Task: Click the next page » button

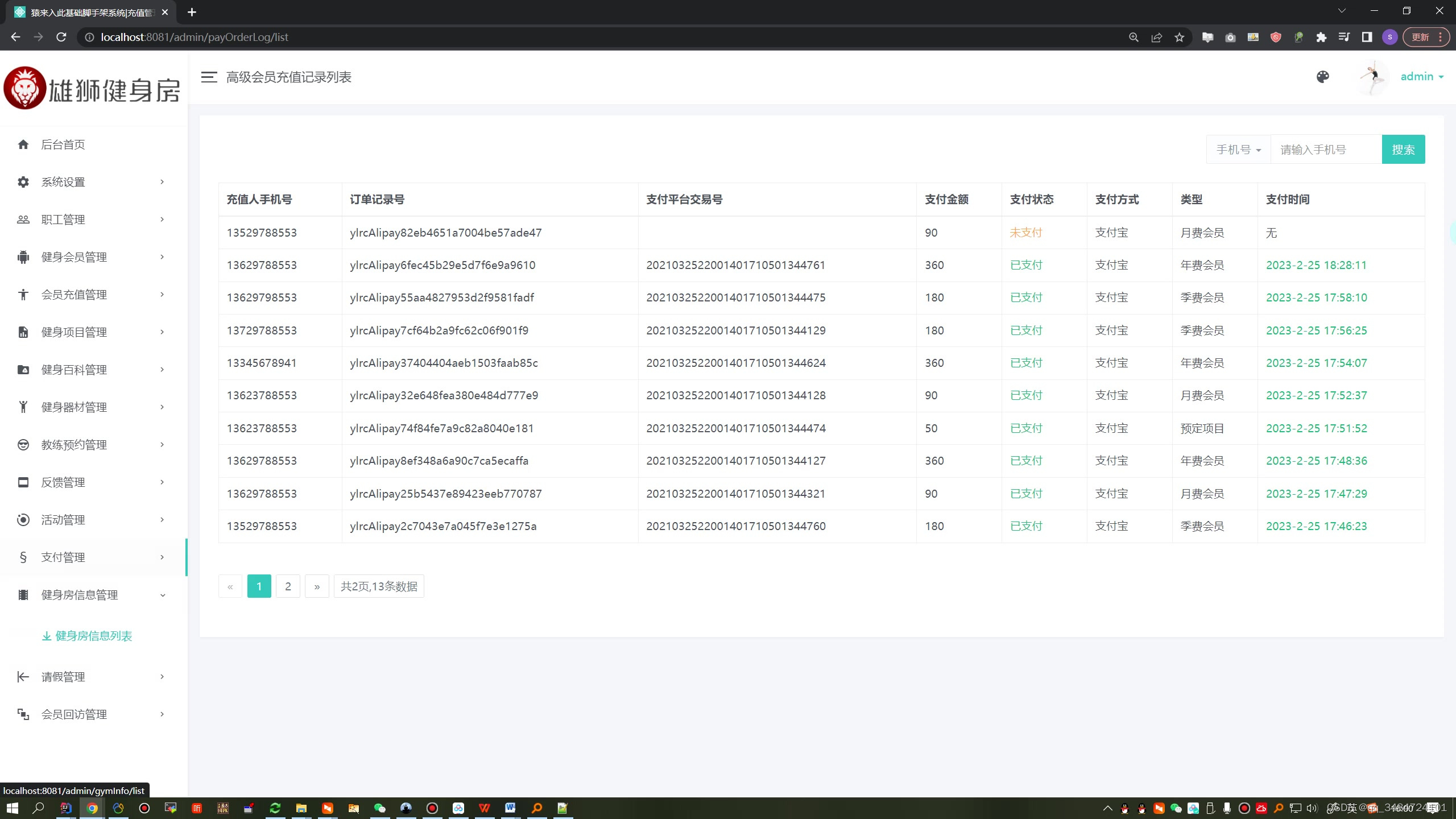Action: (x=317, y=586)
